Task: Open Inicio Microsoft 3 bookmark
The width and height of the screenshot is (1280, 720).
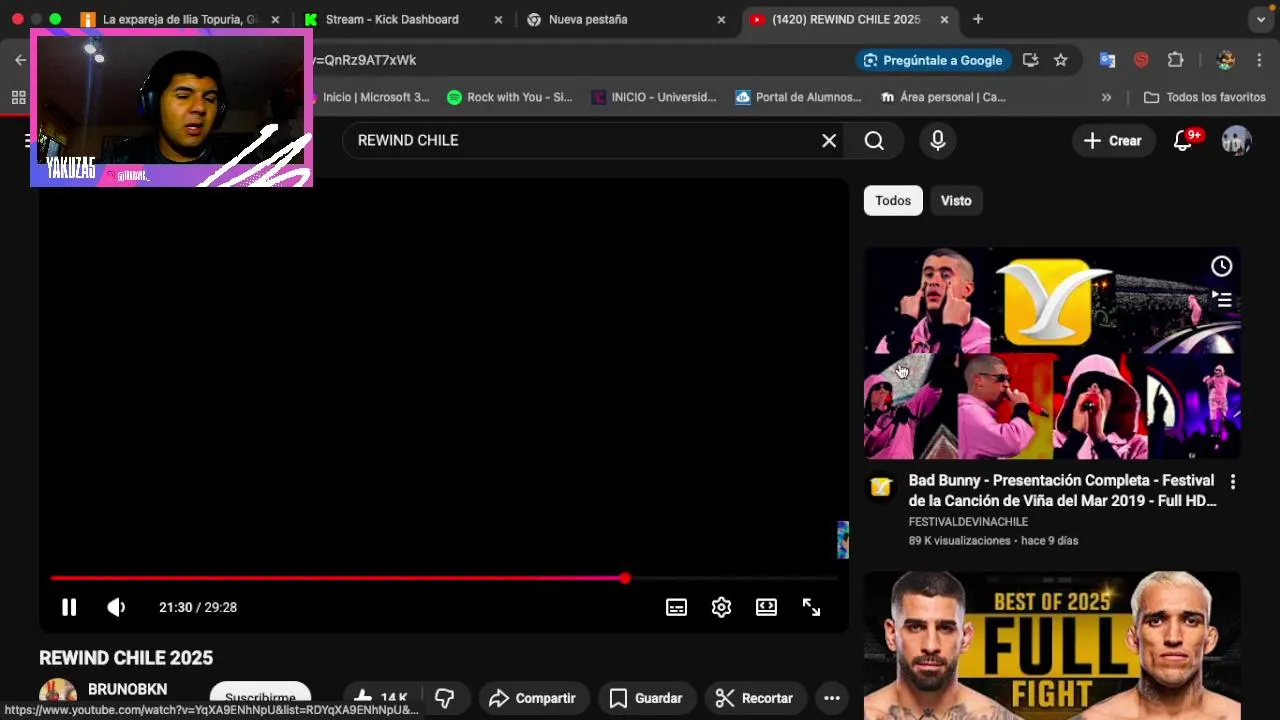Action: point(375,97)
